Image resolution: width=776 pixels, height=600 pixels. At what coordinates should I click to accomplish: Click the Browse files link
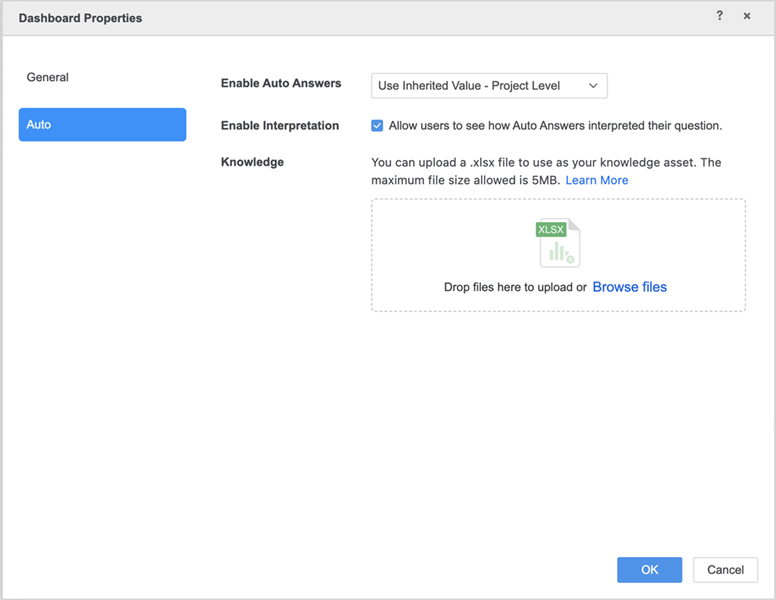[630, 287]
